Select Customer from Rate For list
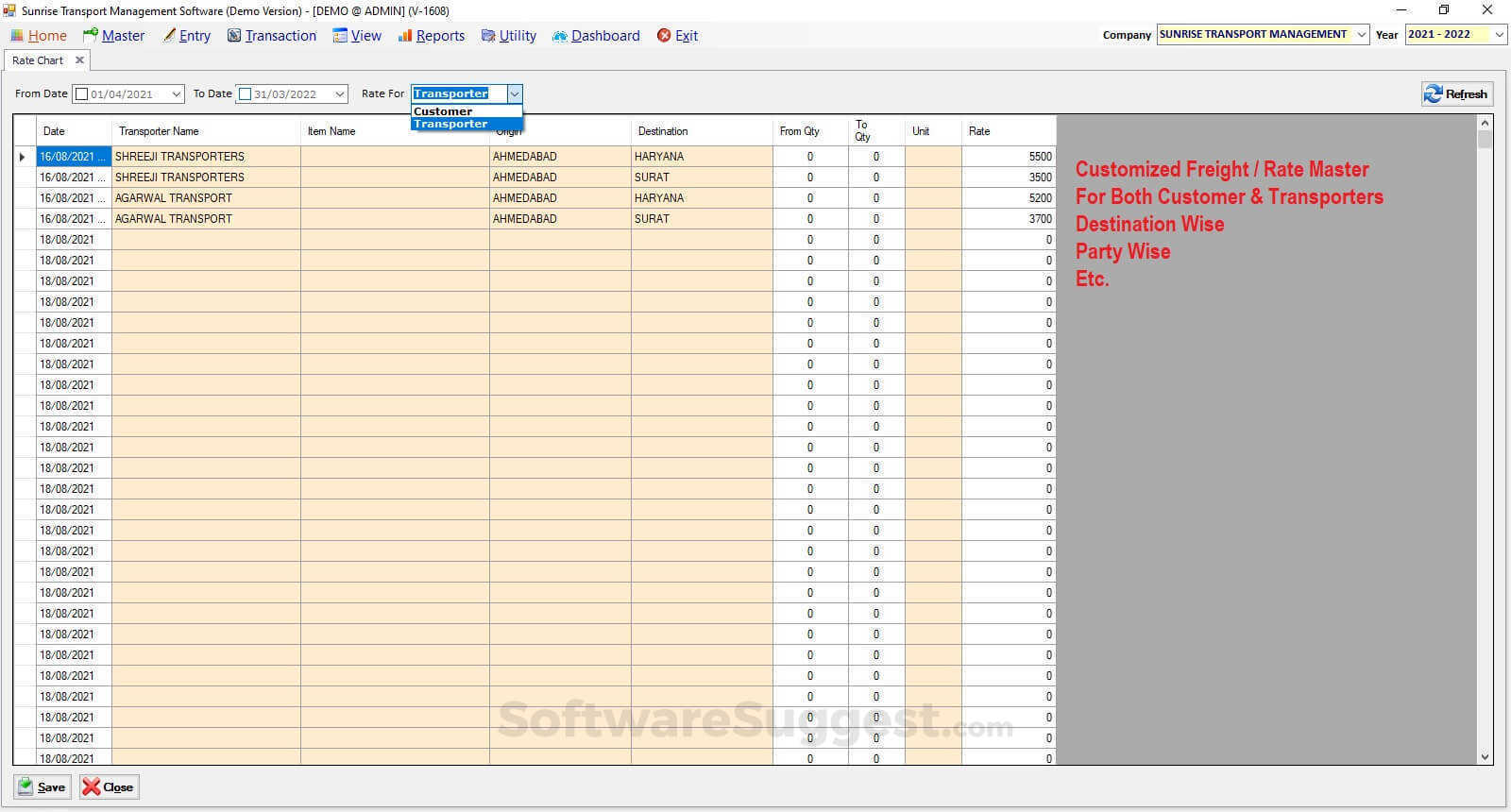Image resolution: width=1511 pixels, height=812 pixels. pos(467,111)
